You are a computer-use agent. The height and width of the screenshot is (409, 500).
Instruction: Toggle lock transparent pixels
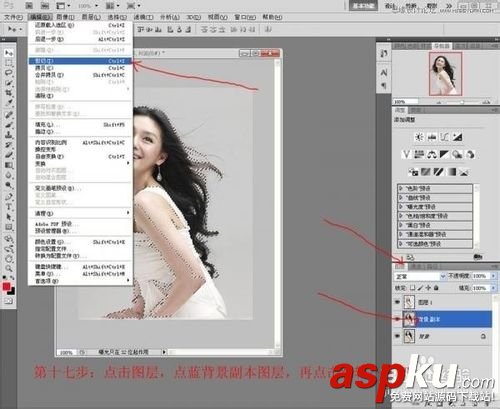tap(413, 288)
